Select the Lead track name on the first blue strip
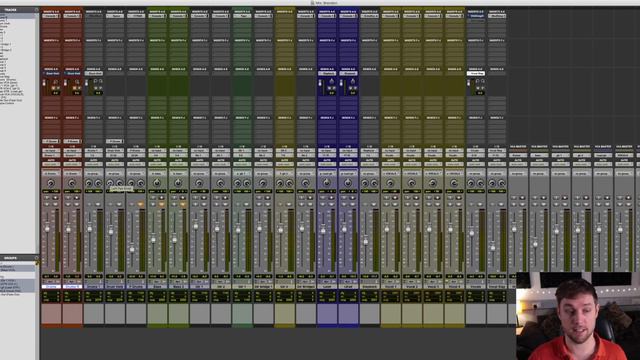640x360 pixels. point(327,287)
